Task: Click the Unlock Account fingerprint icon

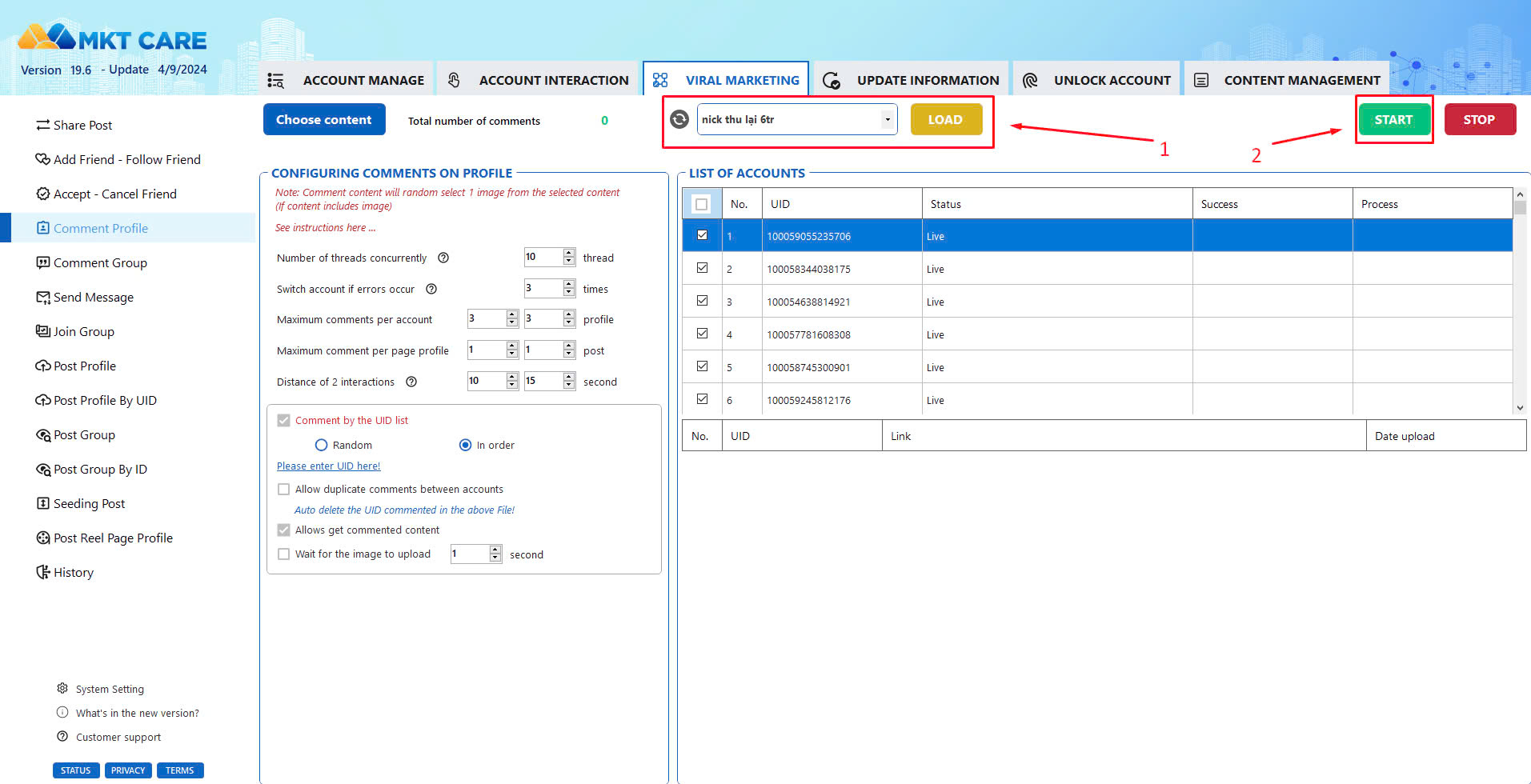Action: click(x=1030, y=80)
